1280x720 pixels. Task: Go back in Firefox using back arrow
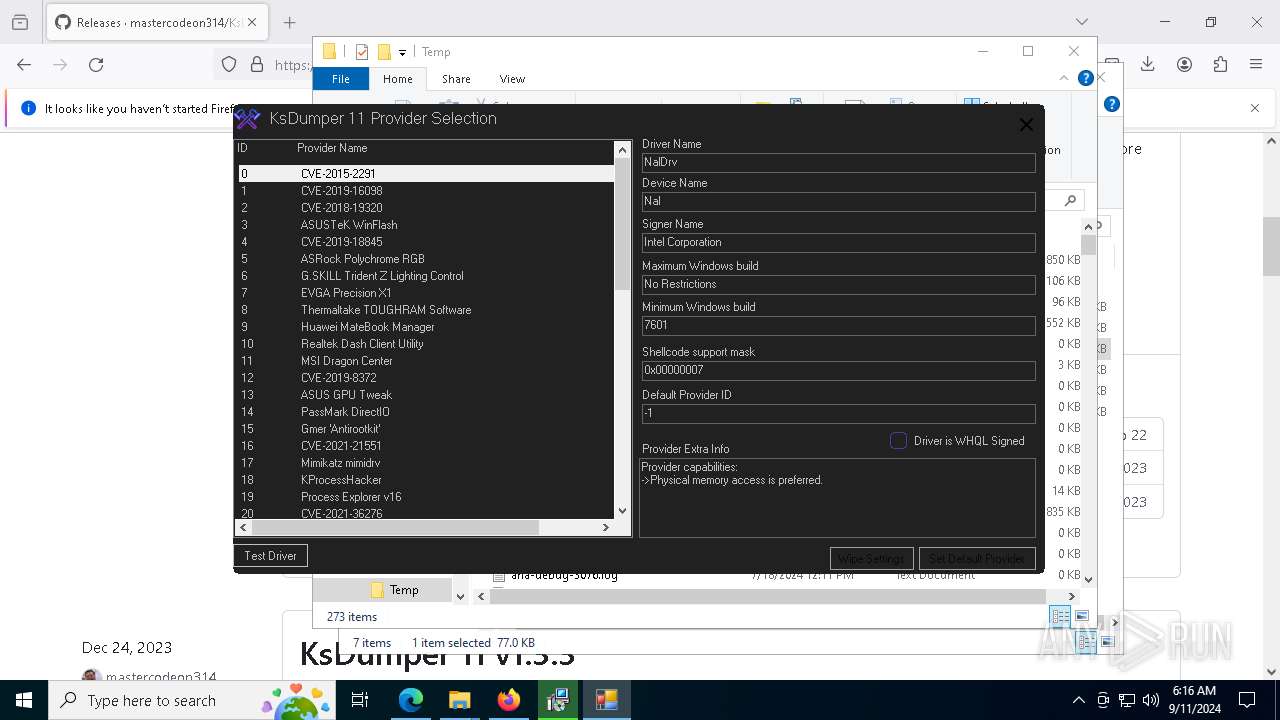(24, 64)
